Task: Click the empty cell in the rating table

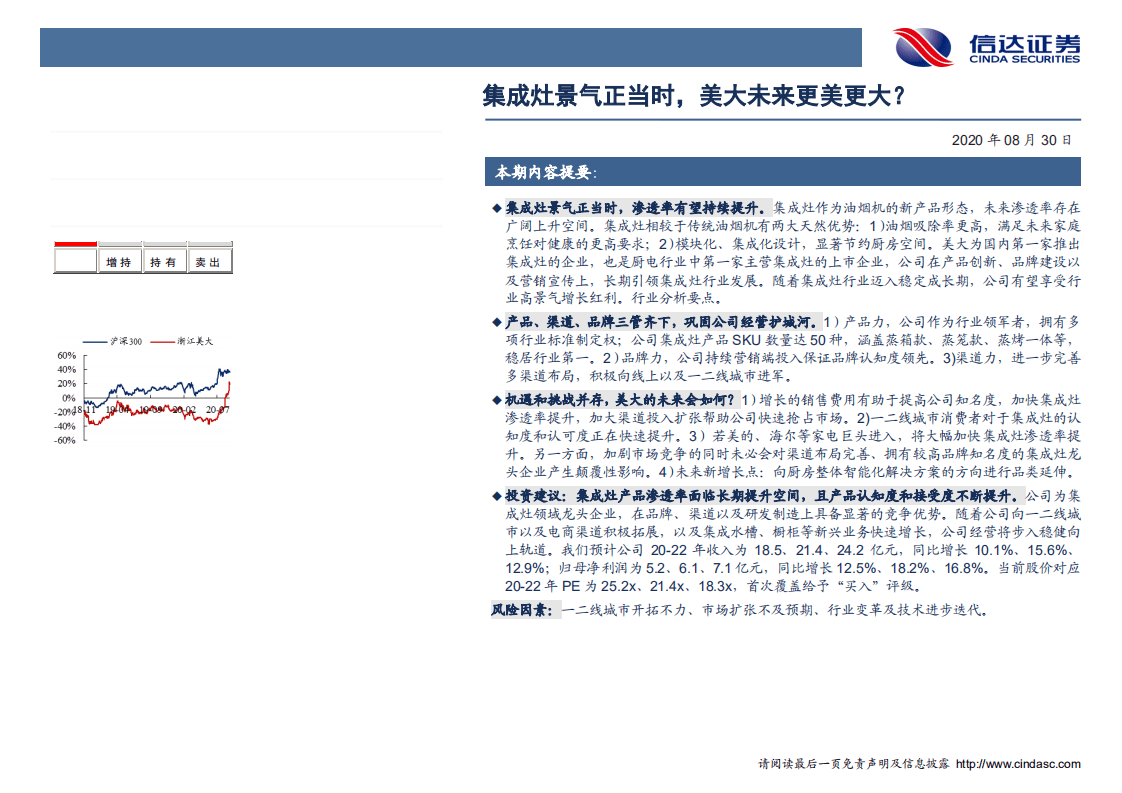Action: pyautogui.click(x=75, y=261)
